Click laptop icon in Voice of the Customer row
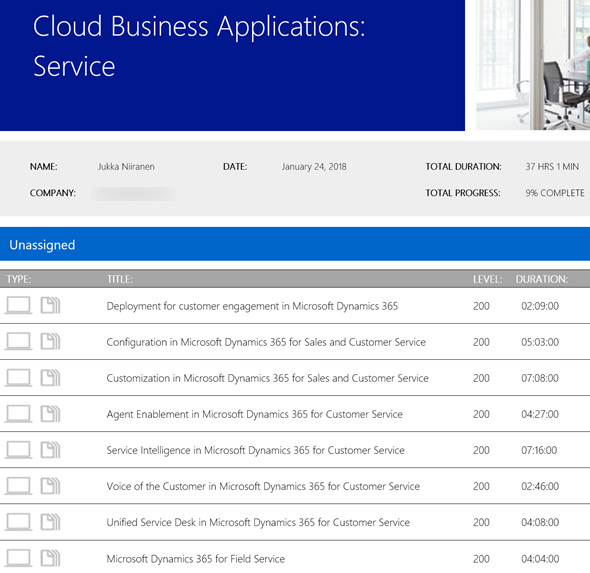 pos(18,486)
